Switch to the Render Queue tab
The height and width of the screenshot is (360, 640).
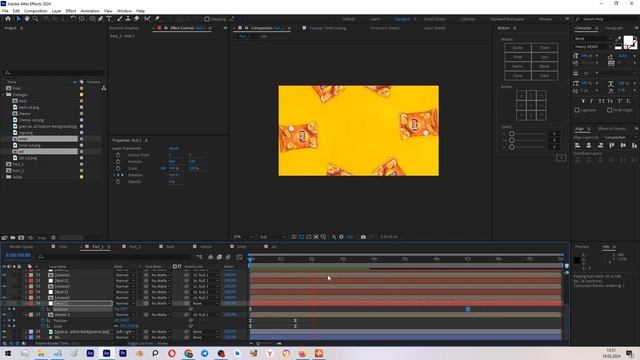pos(21,247)
